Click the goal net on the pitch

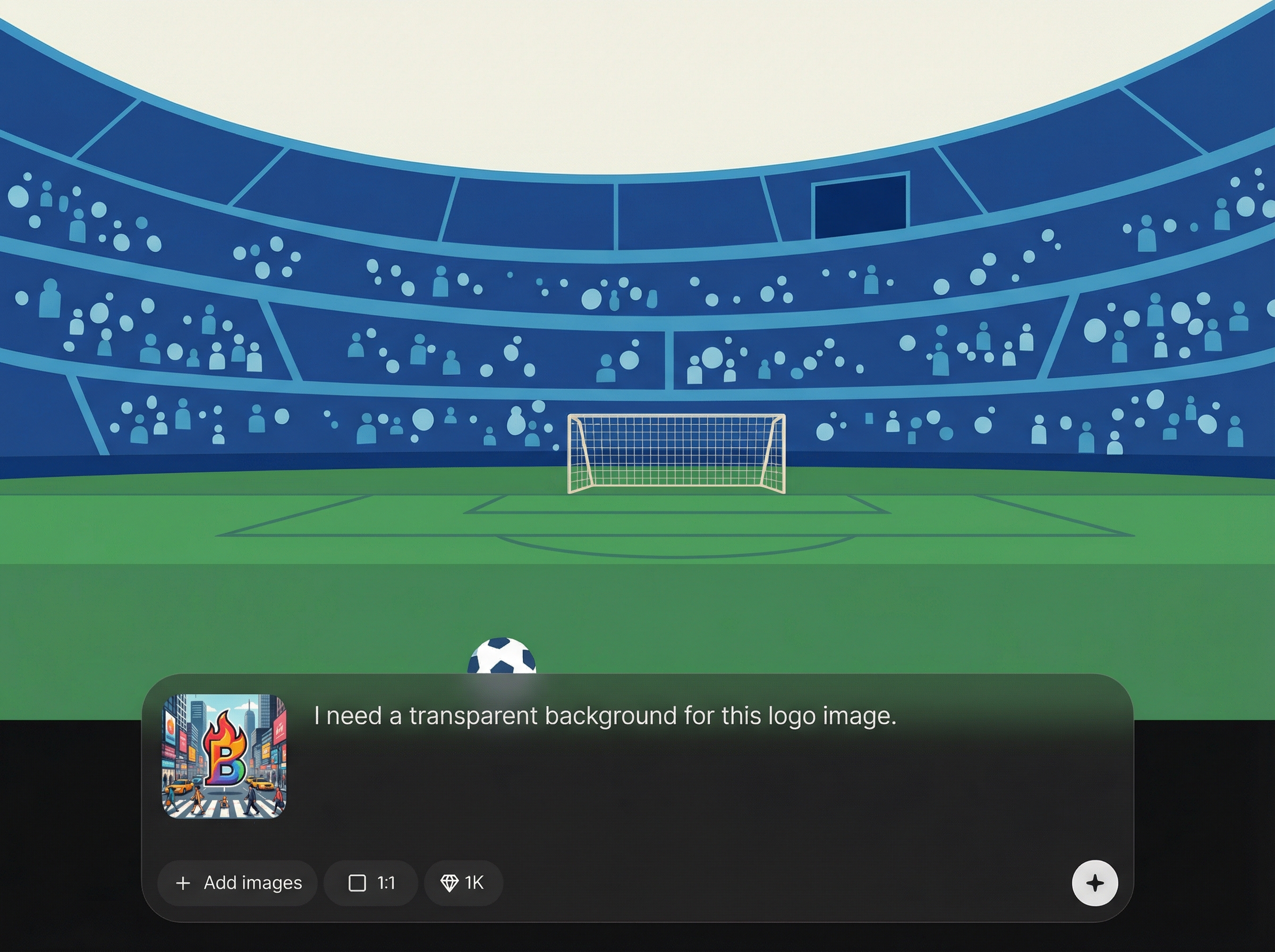pyautogui.click(x=676, y=454)
